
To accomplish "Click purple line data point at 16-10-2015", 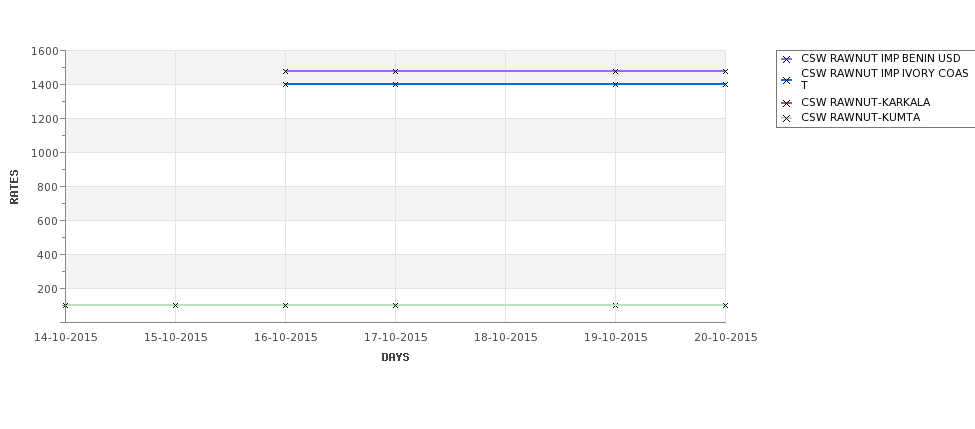I will (x=285, y=72).
